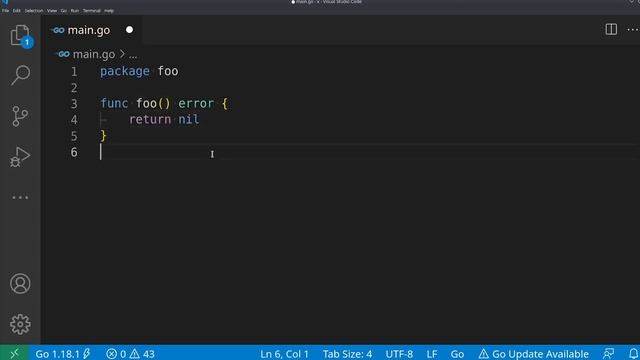This screenshot has height=360, width=640.
Task: Click 'foo' package name on line 1
Action: click(168, 71)
